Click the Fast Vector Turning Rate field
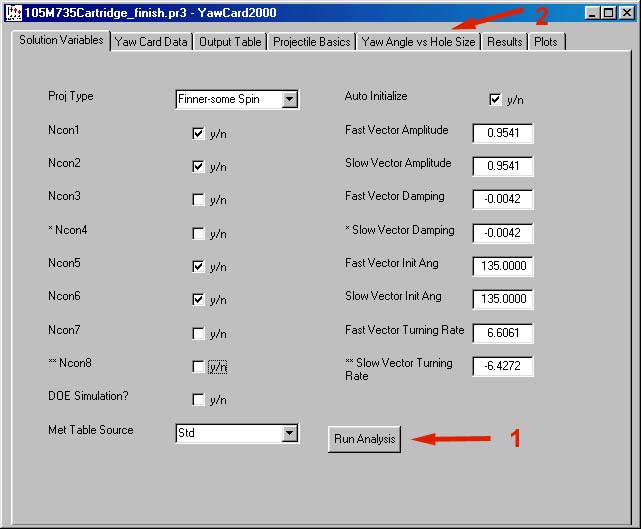Viewport: 641px width, 529px height. coord(502,333)
